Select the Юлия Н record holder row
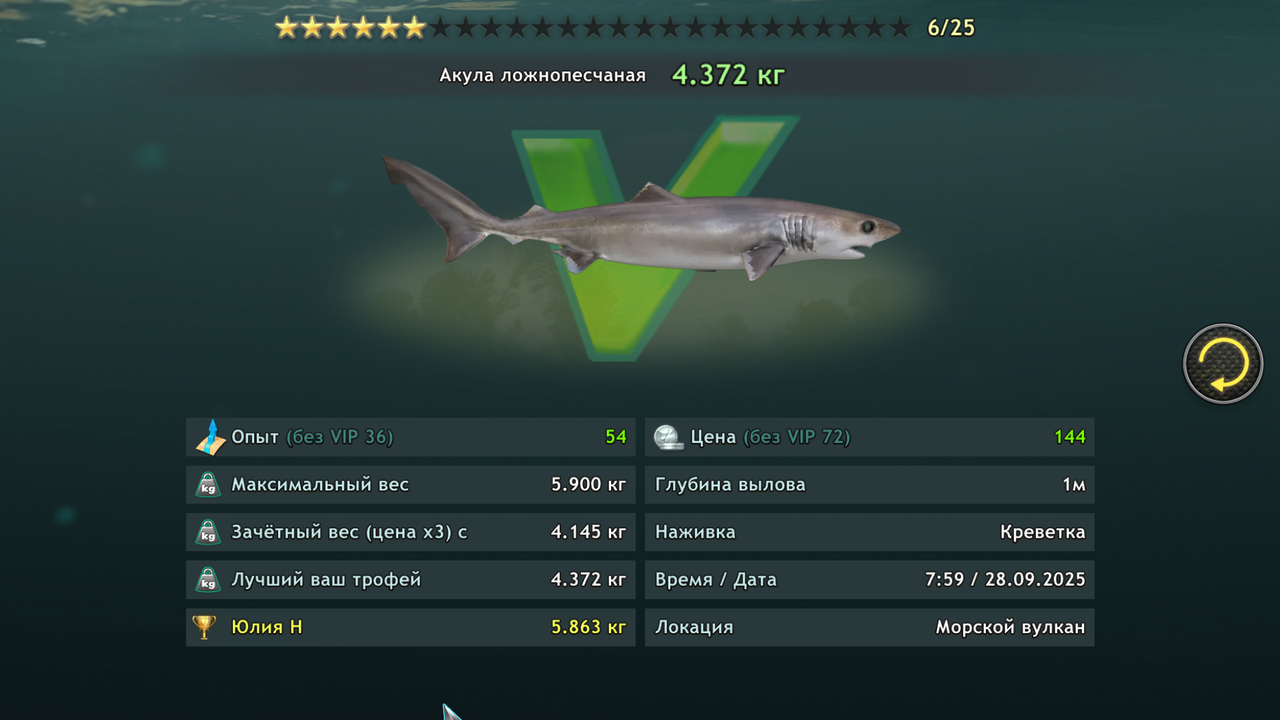The image size is (1280, 720). pyautogui.click(x=411, y=627)
